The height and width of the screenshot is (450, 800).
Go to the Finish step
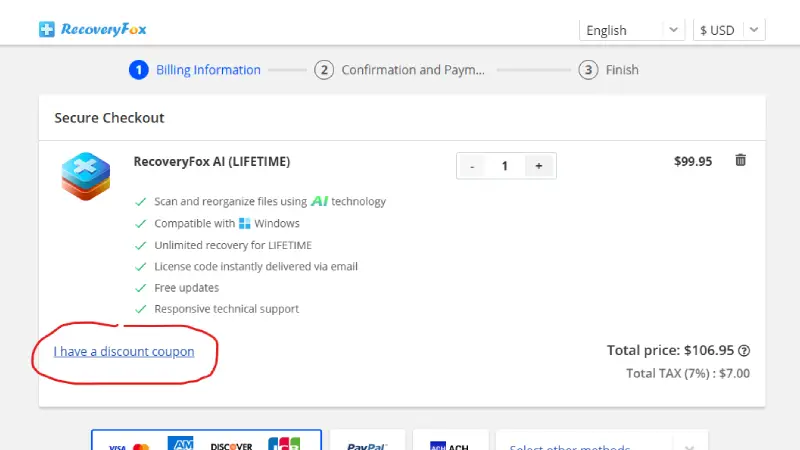pyautogui.click(x=621, y=70)
